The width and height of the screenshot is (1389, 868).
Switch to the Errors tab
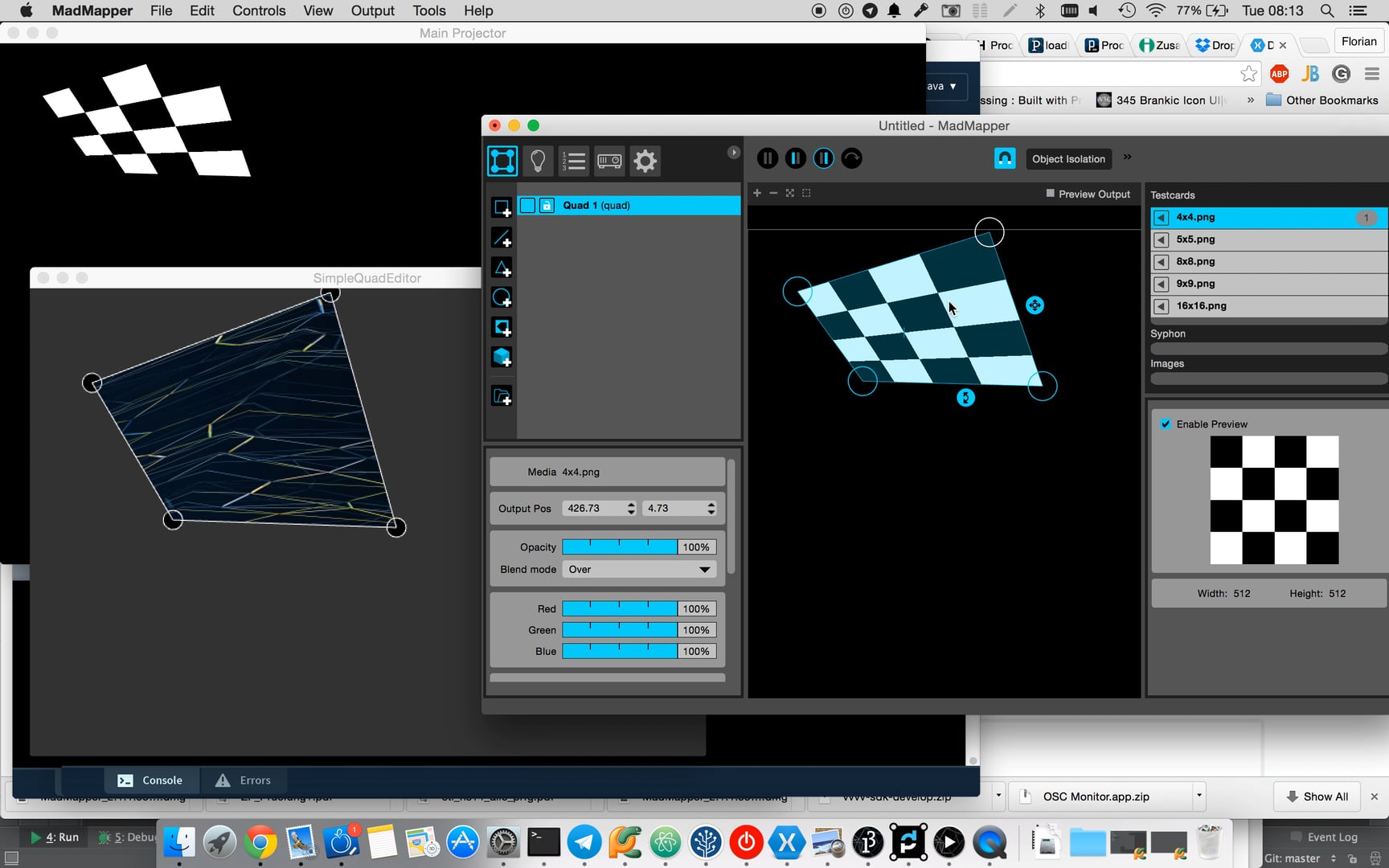click(x=254, y=780)
